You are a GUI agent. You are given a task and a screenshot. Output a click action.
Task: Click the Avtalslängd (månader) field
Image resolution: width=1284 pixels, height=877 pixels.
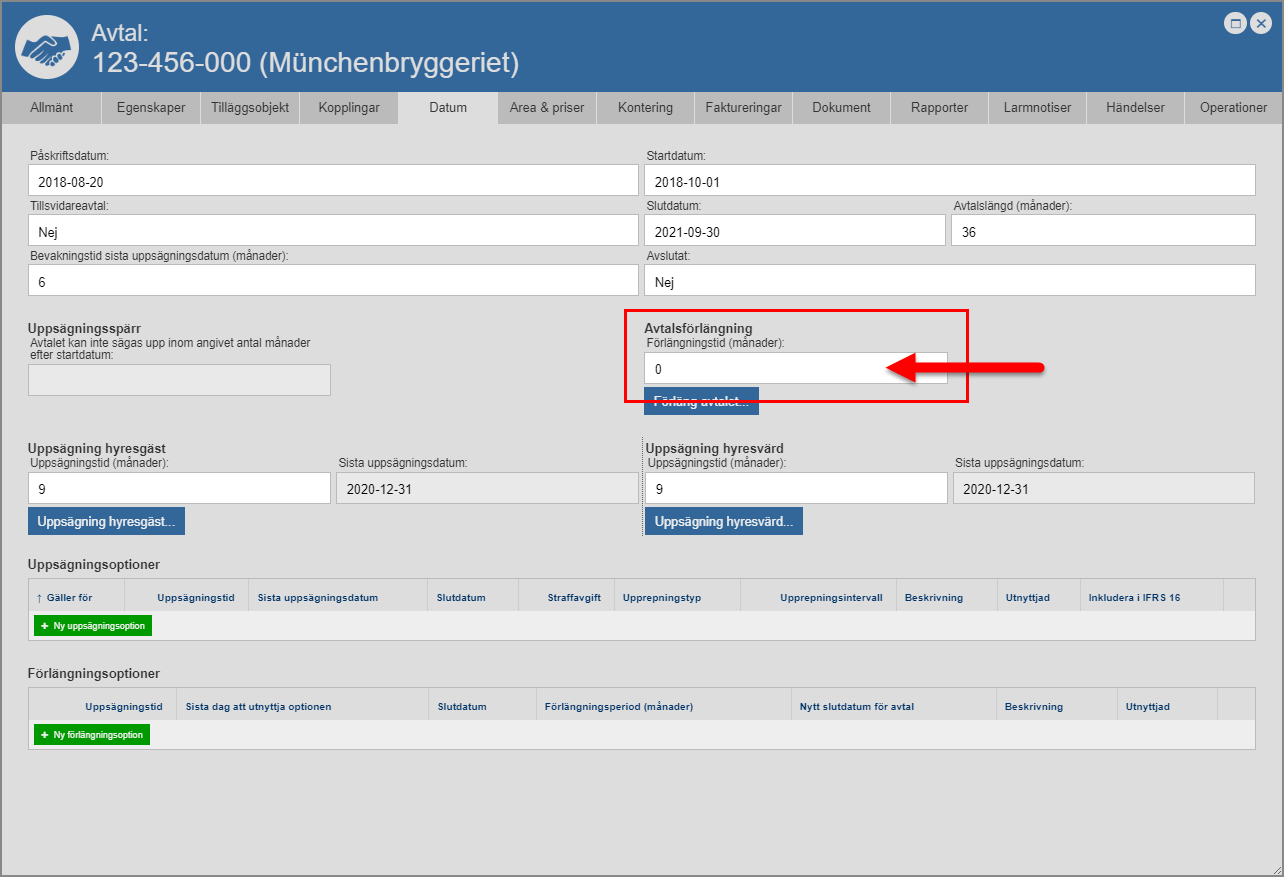point(1102,230)
